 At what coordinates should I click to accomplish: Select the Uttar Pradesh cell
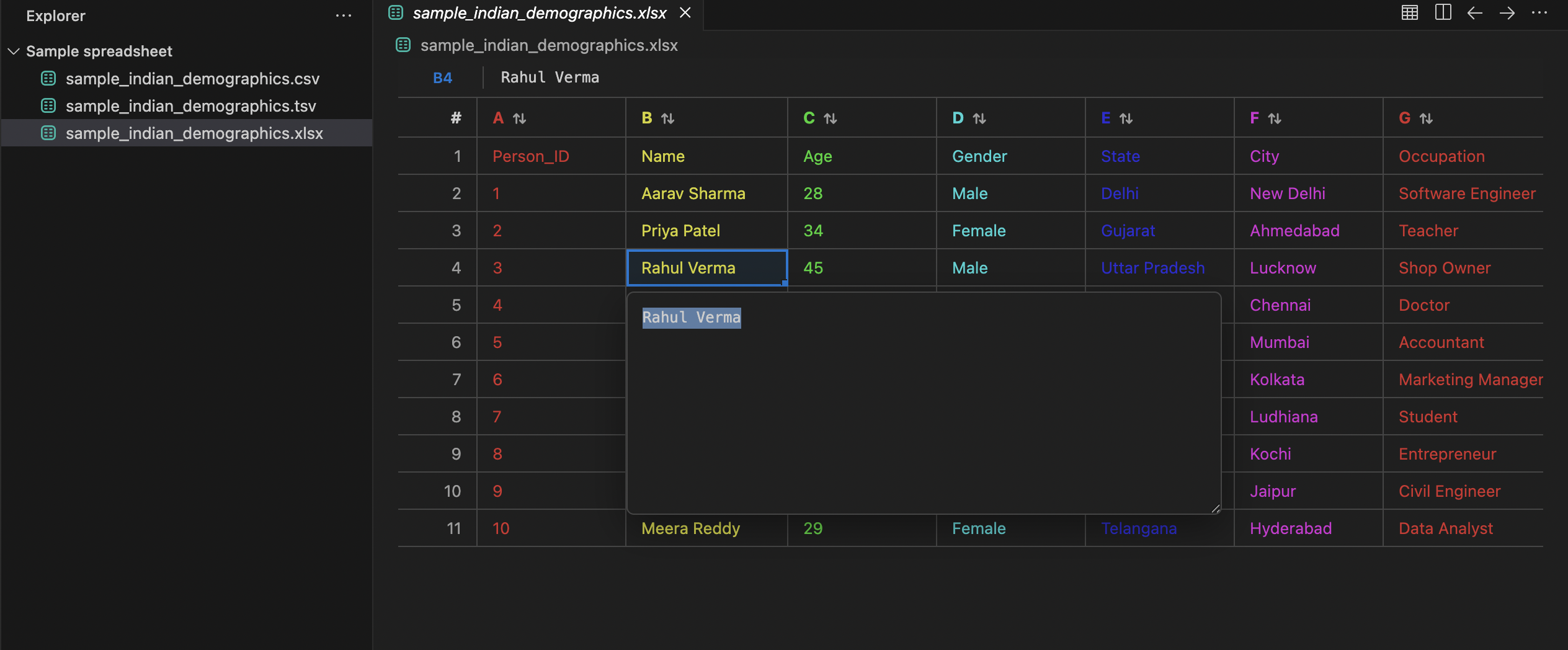[1160, 268]
